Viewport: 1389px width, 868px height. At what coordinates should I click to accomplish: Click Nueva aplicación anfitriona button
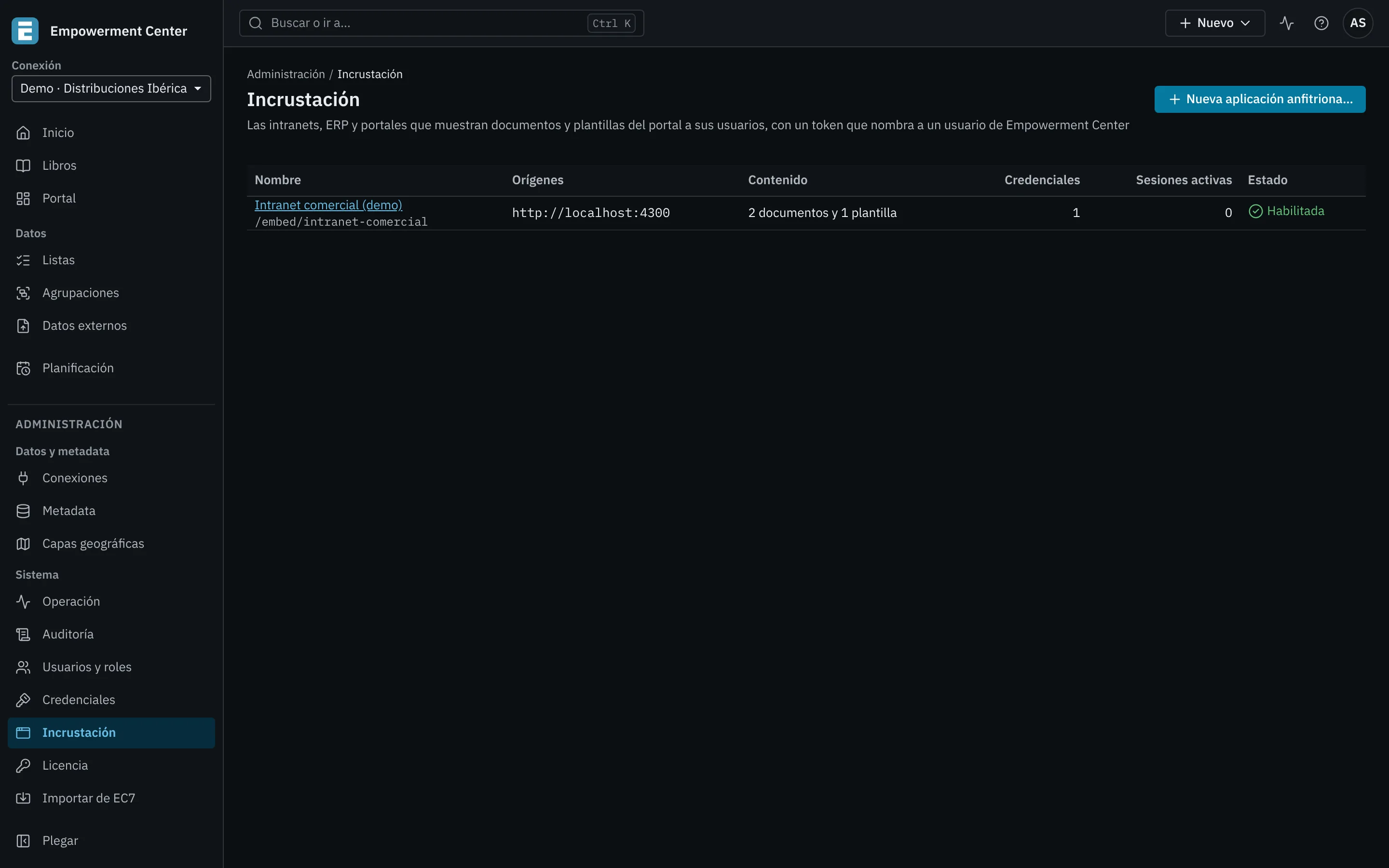click(1259, 99)
